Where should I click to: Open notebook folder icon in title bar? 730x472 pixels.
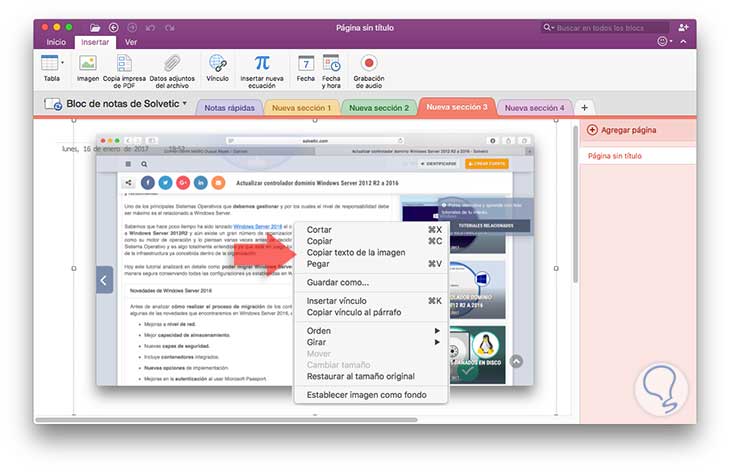[x=95, y=28]
